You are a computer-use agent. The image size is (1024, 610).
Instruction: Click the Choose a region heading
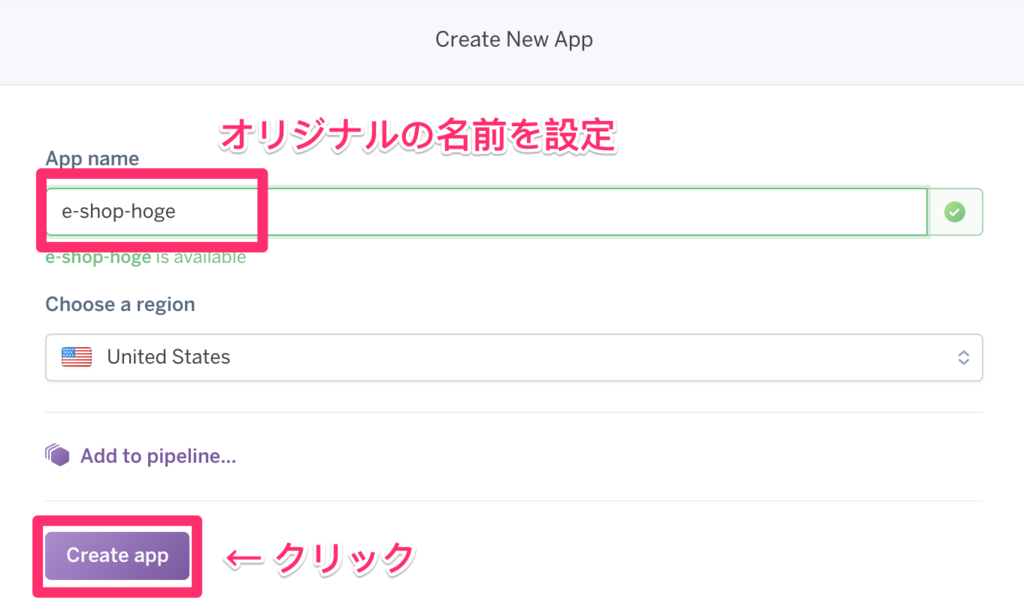120,304
